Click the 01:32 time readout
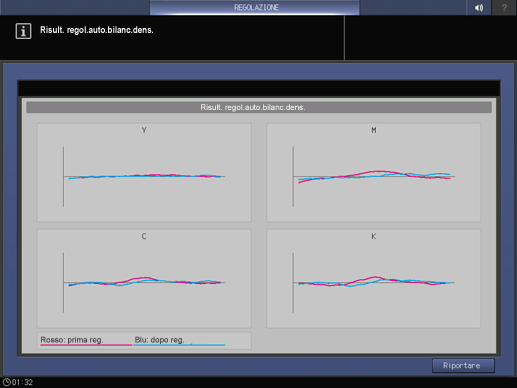The height and width of the screenshot is (388, 517). pos(23,382)
